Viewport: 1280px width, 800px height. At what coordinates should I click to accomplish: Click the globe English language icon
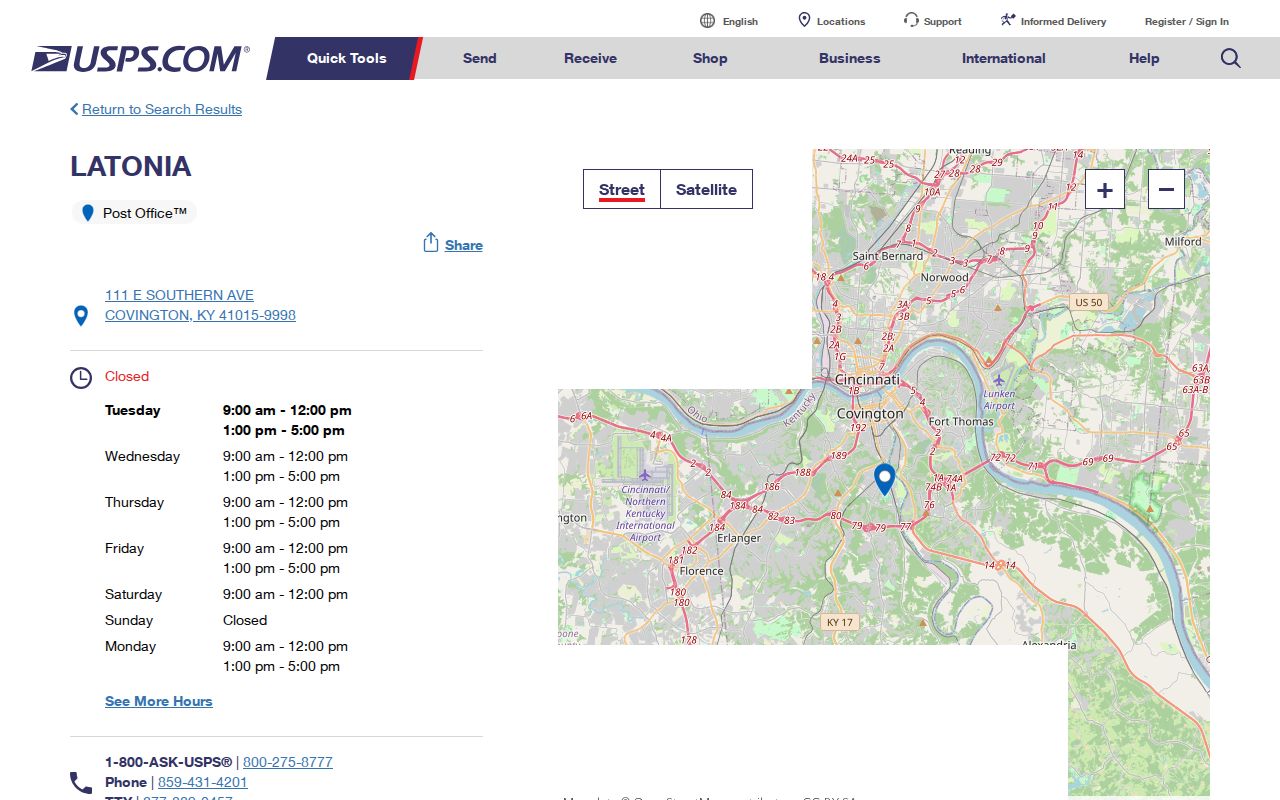707,21
